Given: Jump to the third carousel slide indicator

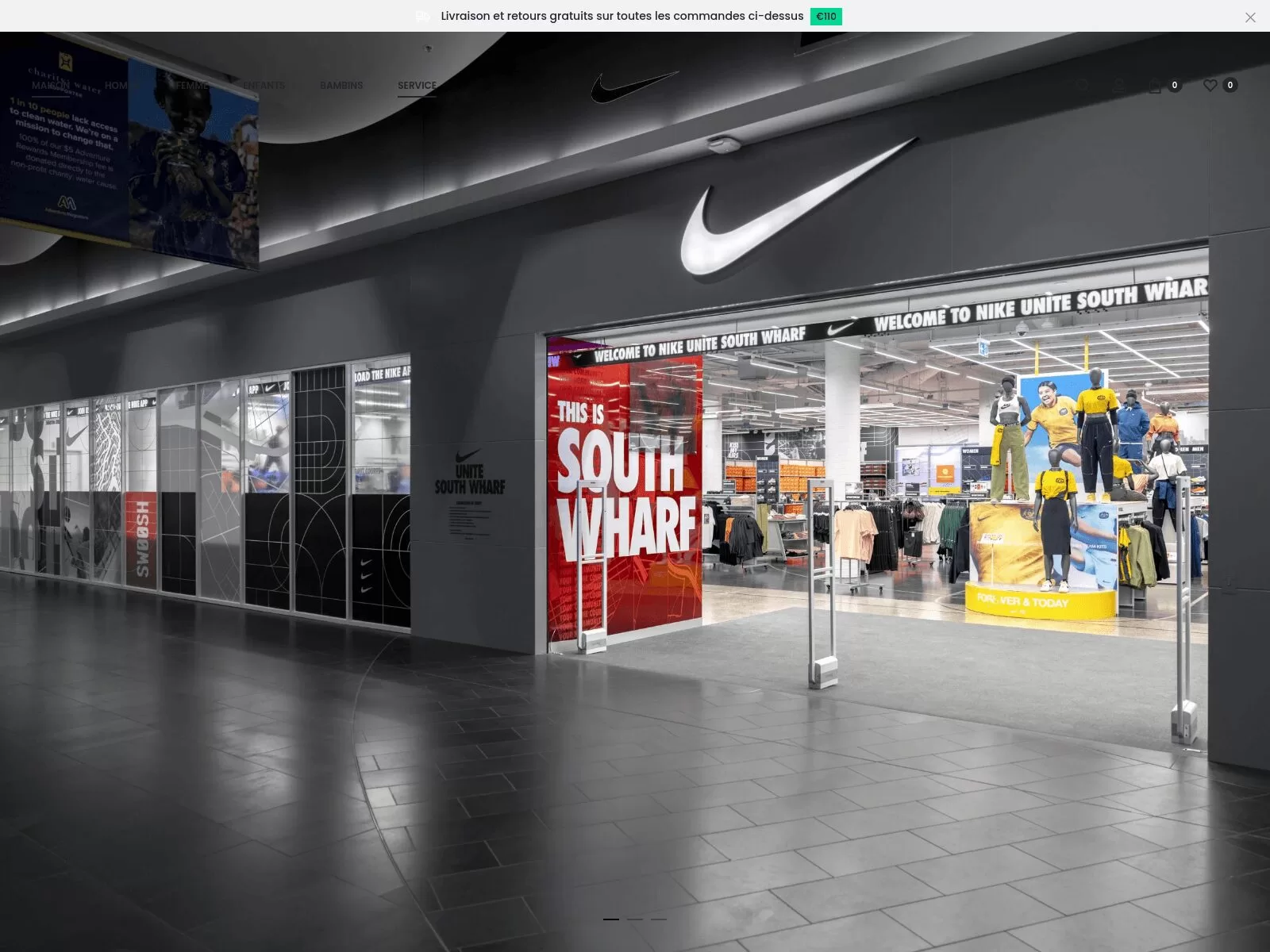Looking at the screenshot, I should [659, 919].
